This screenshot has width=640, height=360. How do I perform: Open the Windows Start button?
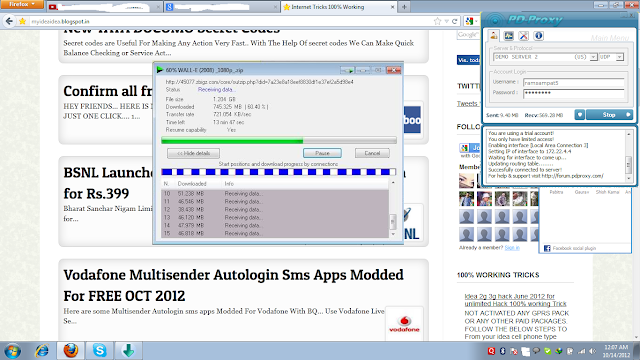pyautogui.click(x=12, y=351)
